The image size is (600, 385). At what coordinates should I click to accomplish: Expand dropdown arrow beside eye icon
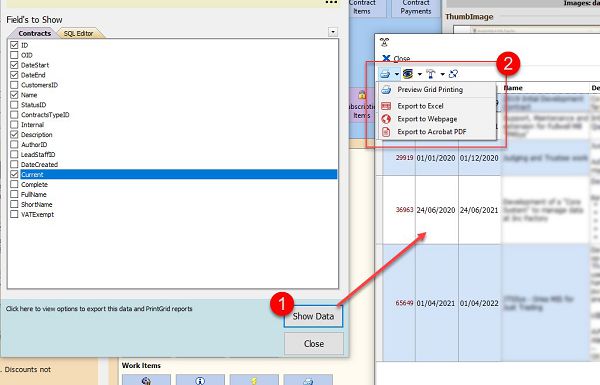[420, 74]
